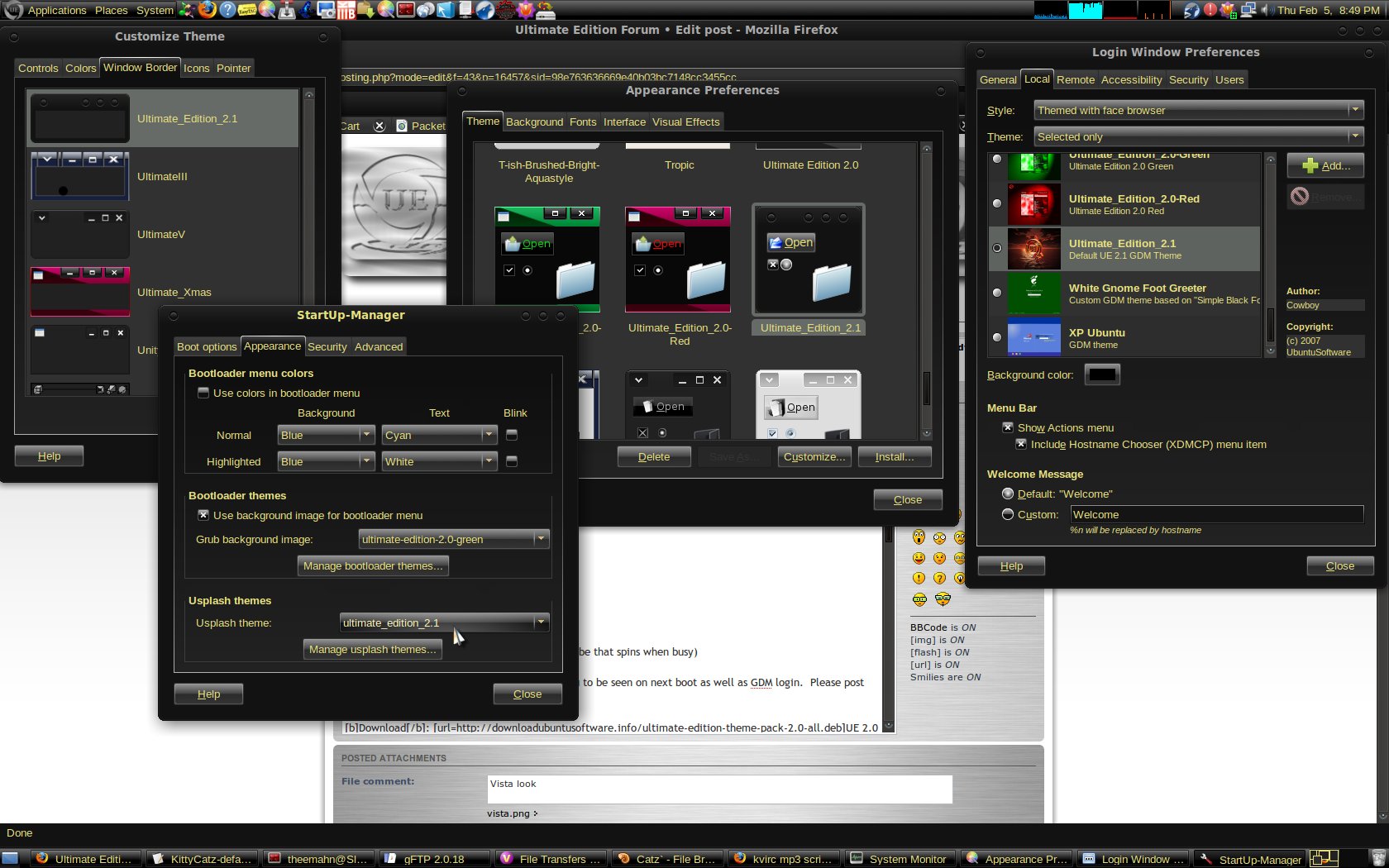This screenshot has width=1389, height=868.
Task: Open the trash icon in bottom panel
Action: [1377, 858]
